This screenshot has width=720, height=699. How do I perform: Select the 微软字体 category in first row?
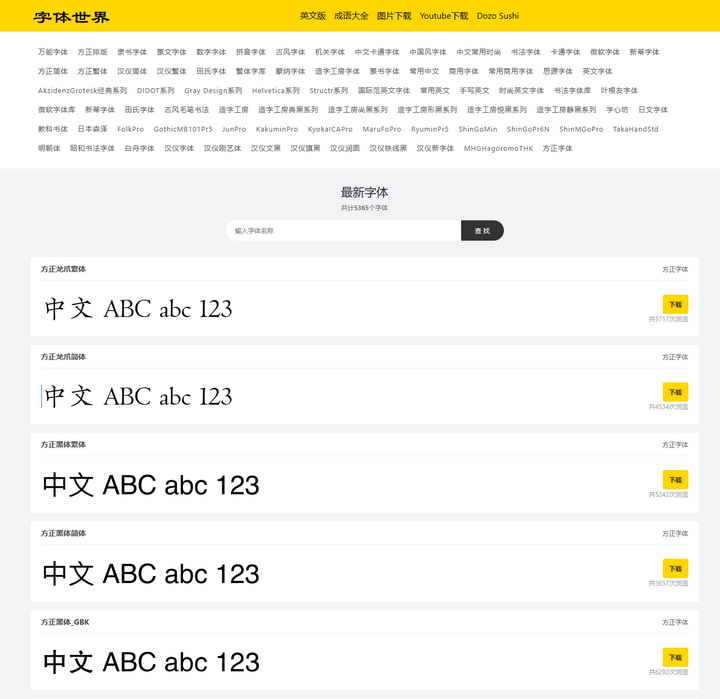point(605,52)
